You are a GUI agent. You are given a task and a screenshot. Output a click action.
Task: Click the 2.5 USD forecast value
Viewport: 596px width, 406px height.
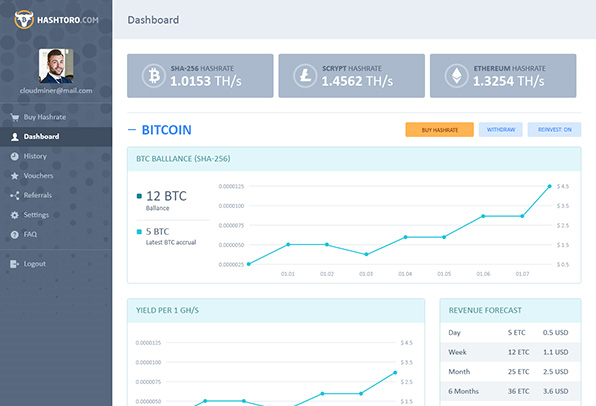coord(555,372)
